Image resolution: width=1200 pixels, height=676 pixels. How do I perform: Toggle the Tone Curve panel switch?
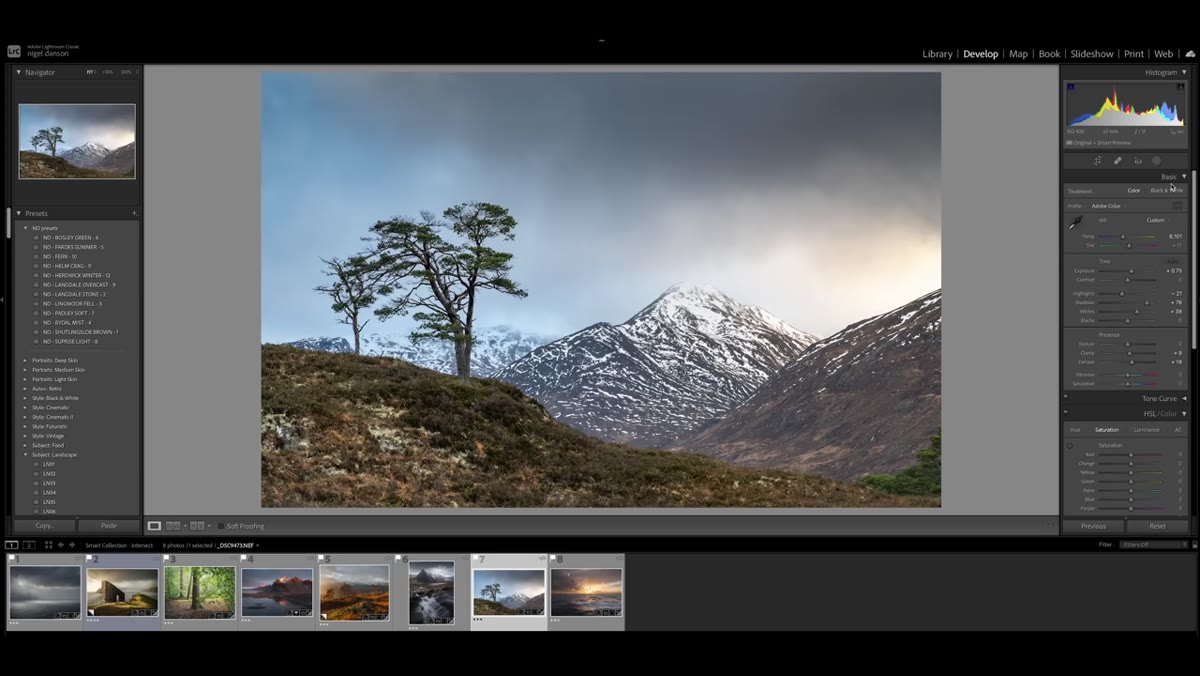pyautogui.click(x=1065, y=398)
